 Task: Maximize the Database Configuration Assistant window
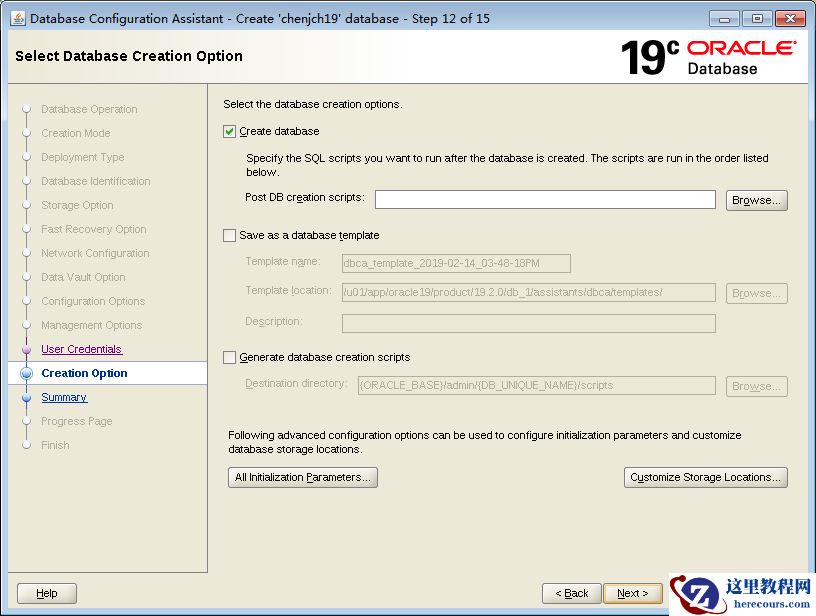pos(757,19)
